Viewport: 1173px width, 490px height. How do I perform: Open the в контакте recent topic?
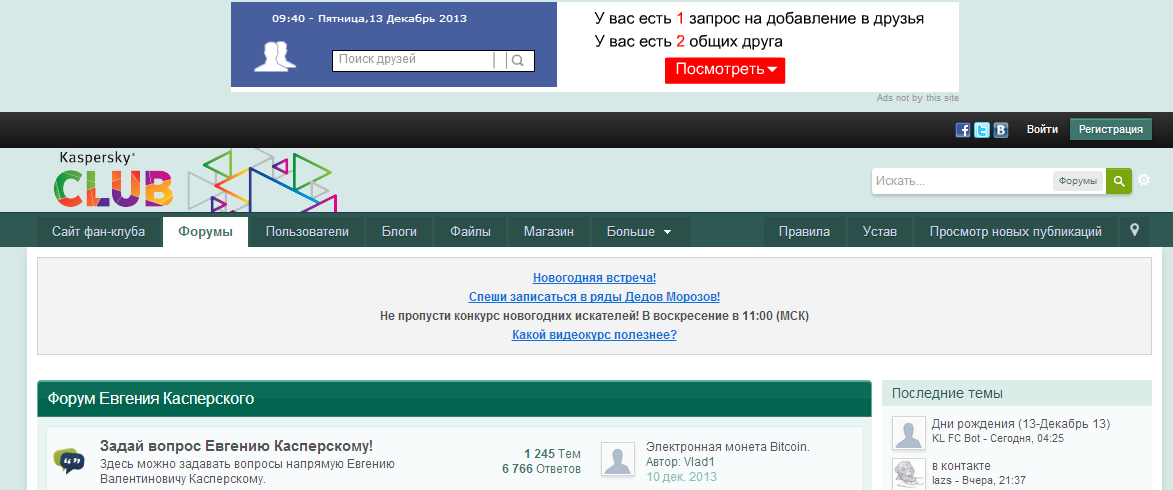[961, 466]
